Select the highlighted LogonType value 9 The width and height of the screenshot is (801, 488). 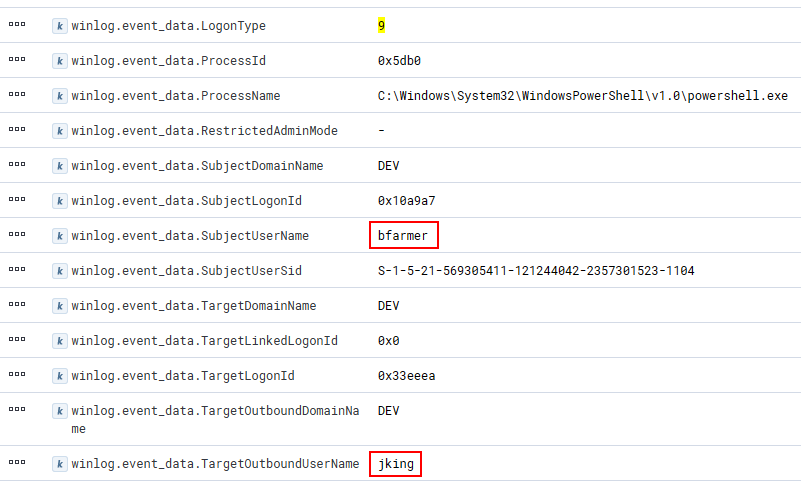[382, 26]
